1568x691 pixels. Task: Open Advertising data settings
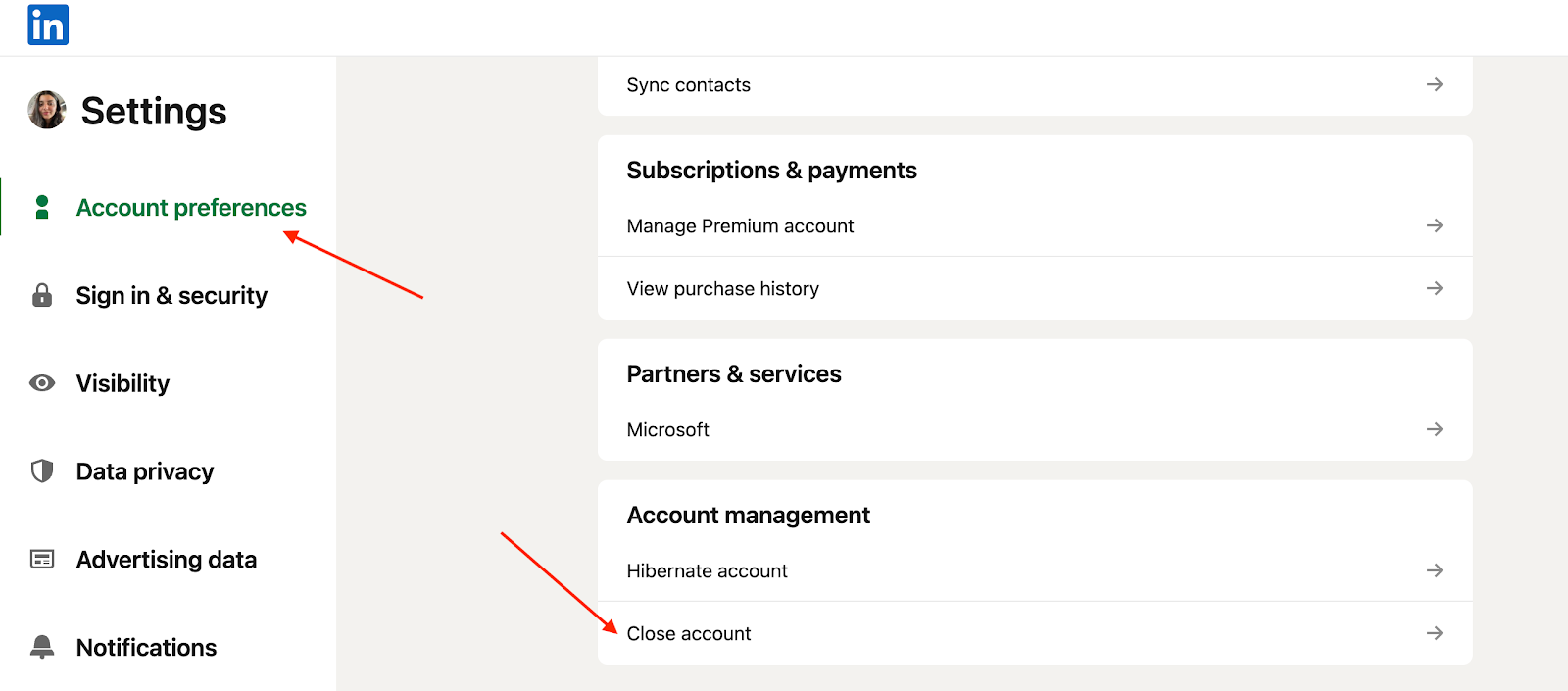167,560
